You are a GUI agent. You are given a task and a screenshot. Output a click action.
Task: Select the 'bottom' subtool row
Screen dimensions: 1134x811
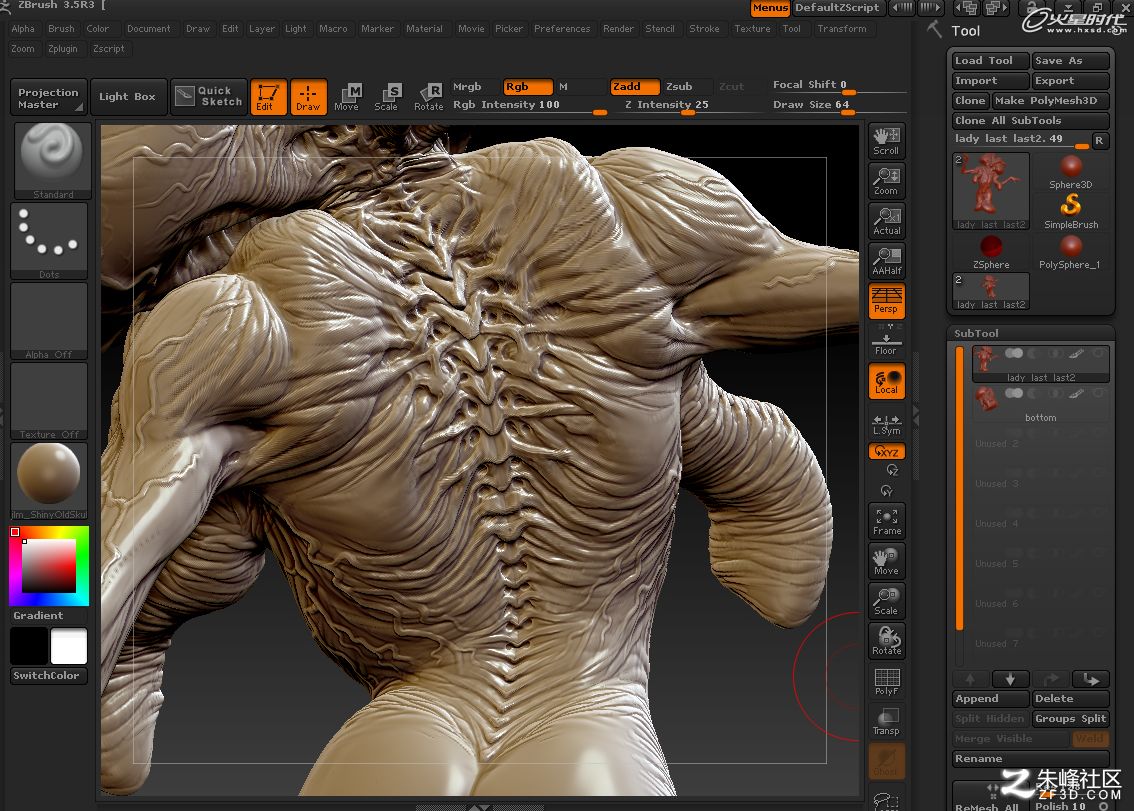point(1040,404)
